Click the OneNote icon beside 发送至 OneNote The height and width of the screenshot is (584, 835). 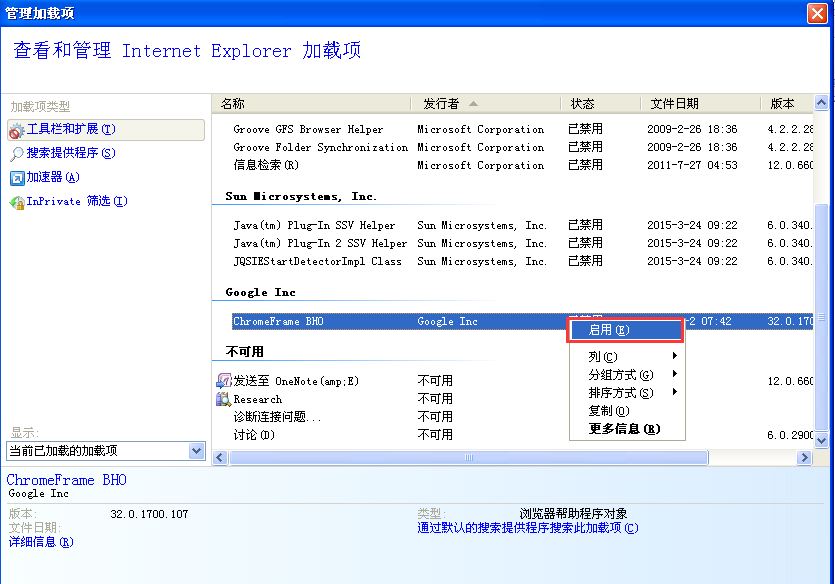point(224,381)
